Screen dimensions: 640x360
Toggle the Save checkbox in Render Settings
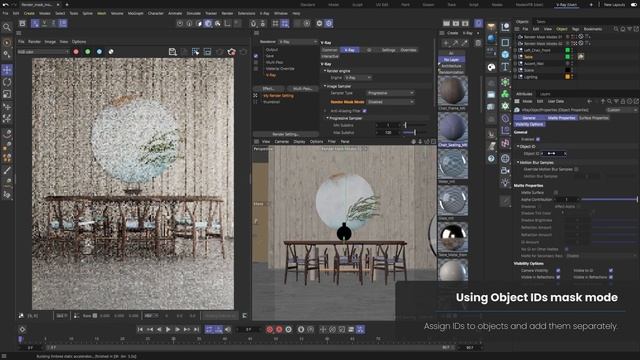256,56
